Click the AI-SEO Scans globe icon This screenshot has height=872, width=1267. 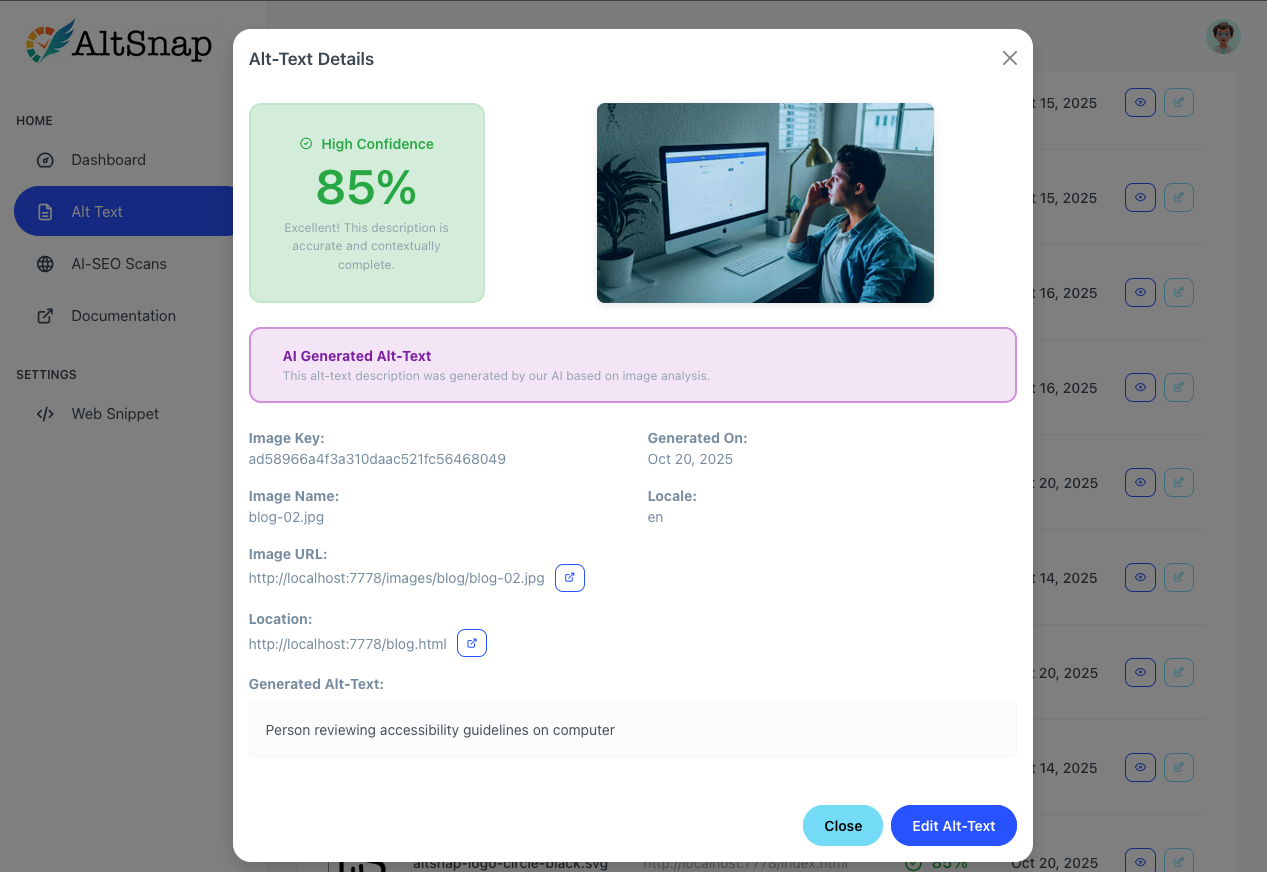45,263
